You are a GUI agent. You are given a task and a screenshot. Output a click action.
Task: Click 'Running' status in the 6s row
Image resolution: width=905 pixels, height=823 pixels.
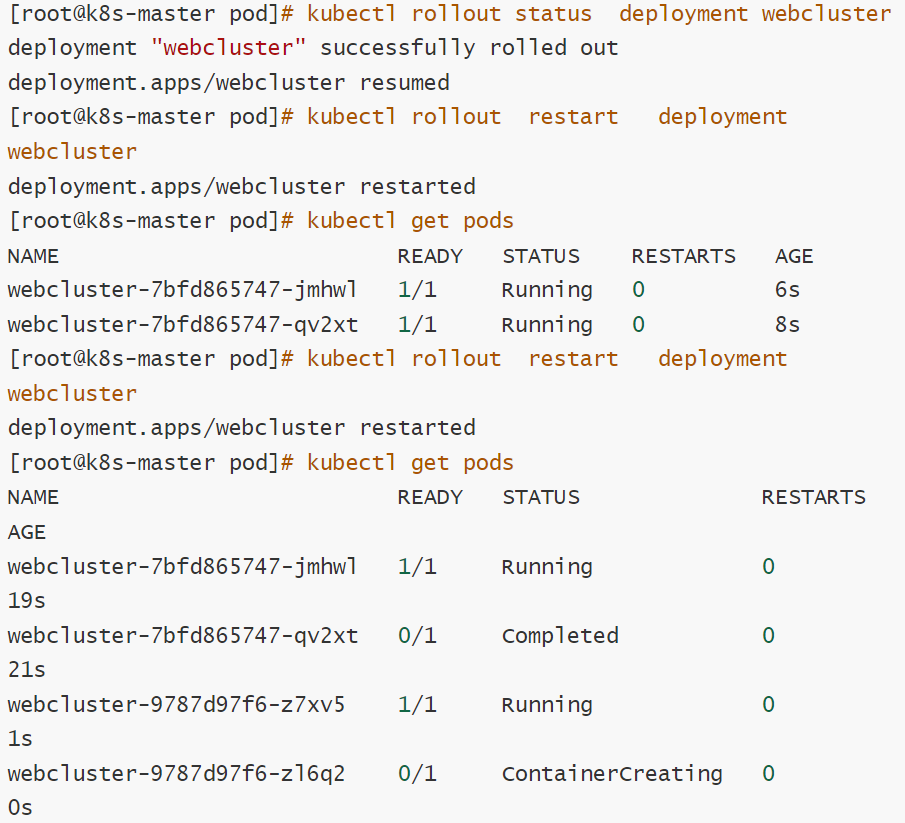[547, 290]
